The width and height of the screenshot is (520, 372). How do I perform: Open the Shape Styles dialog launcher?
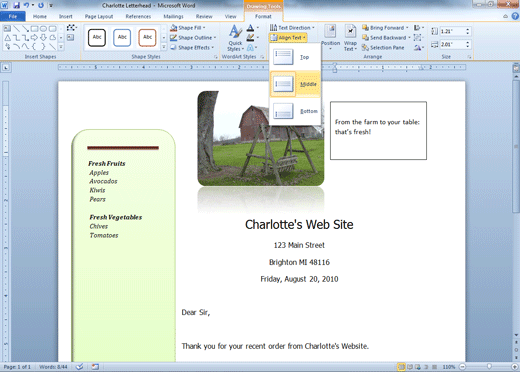click(x=216, y=57)
